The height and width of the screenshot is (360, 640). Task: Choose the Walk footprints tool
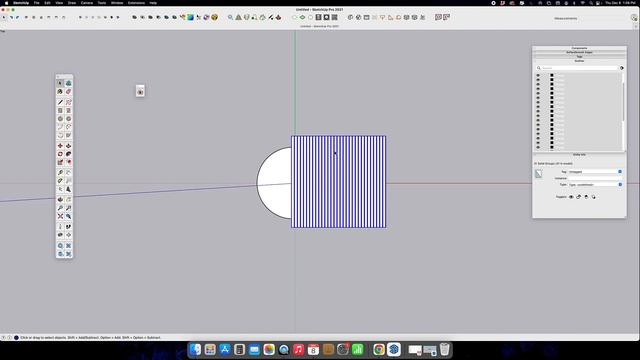69,227
